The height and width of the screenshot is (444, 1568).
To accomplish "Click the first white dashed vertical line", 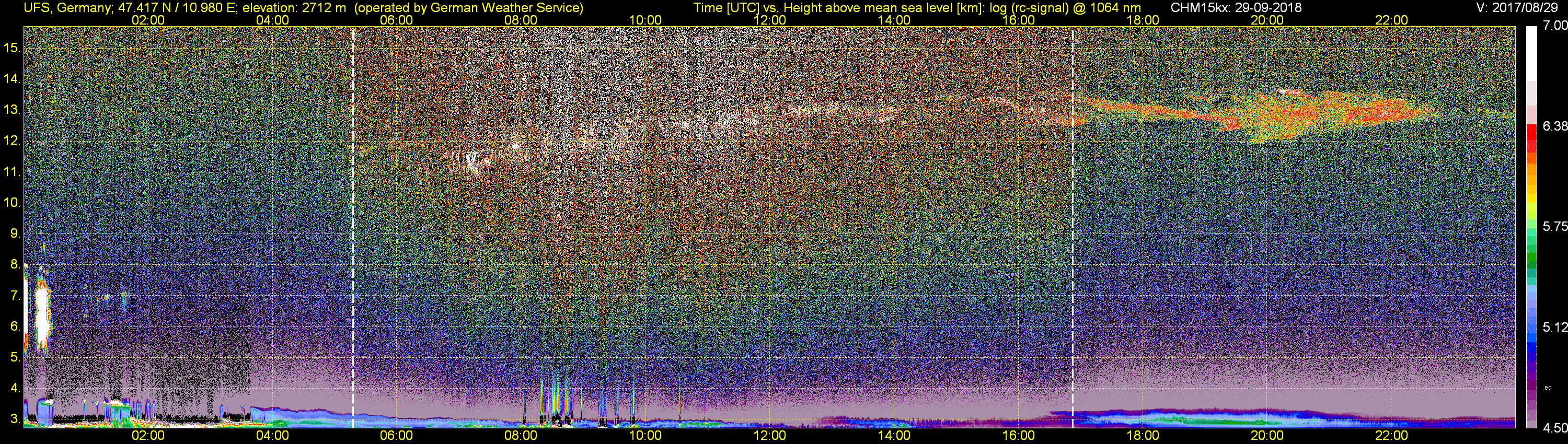I will point(353,226).
